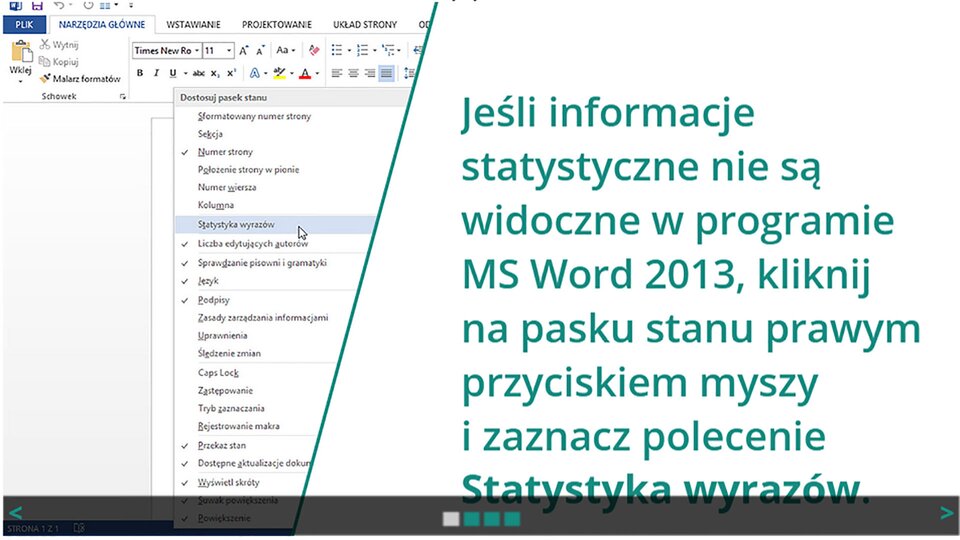Apply the red font color
Screen dimensions: 960x540
click(304, 73)
